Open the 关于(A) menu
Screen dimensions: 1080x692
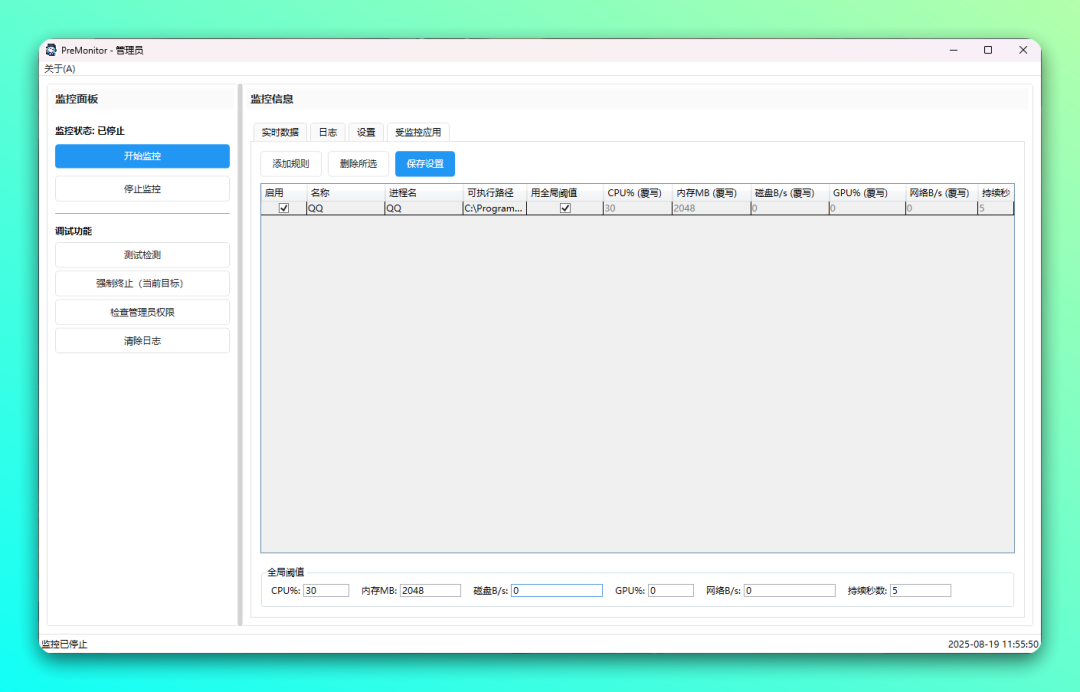pyautogui.click(x=60, y=69)
